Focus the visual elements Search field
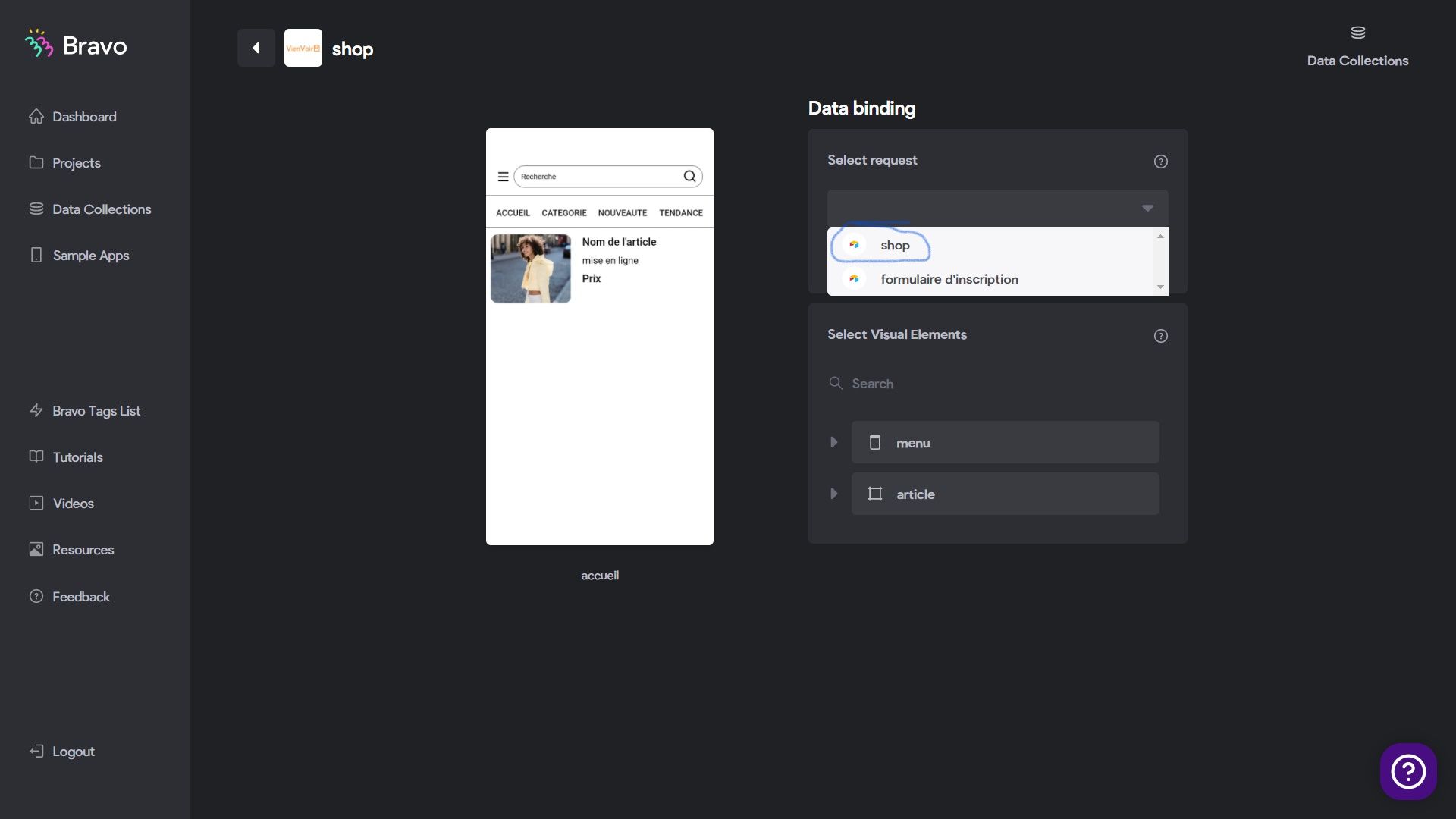Viewport: 1456px width, 819px height. (x=997, y=384)
